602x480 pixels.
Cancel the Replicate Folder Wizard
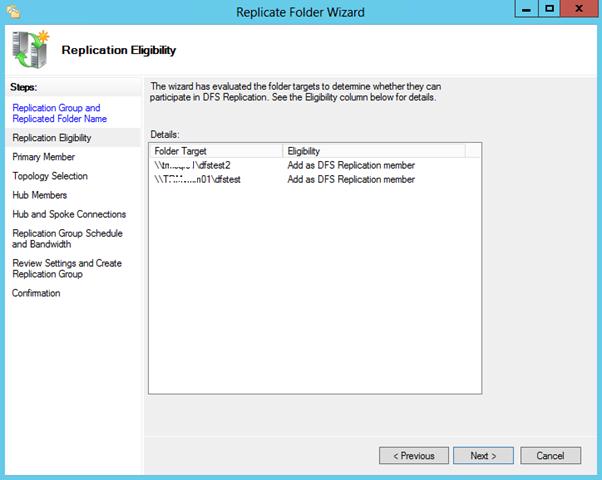tap(550, 455)
